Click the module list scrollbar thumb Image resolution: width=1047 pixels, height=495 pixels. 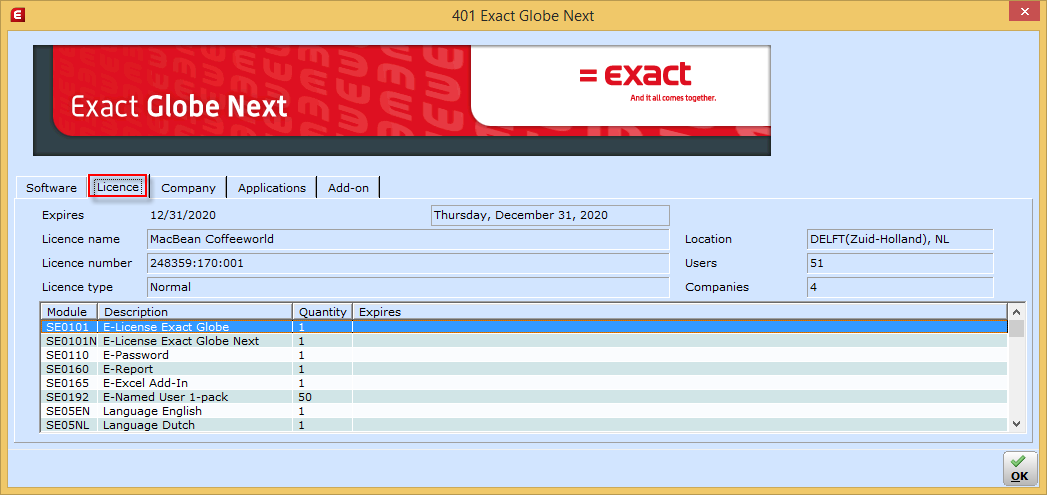[1016, 328]
